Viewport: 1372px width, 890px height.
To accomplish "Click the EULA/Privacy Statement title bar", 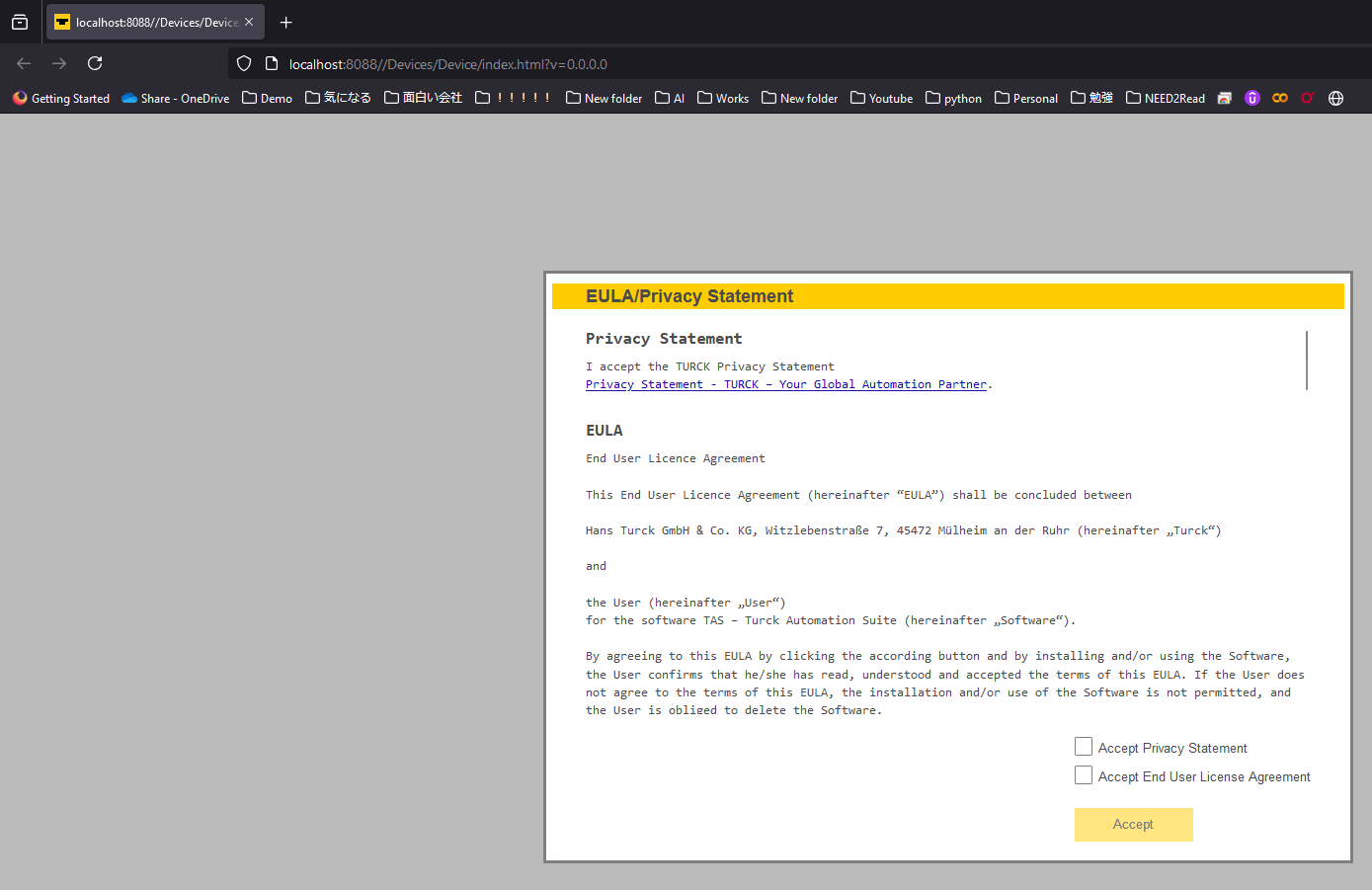I will pos(948,296).
